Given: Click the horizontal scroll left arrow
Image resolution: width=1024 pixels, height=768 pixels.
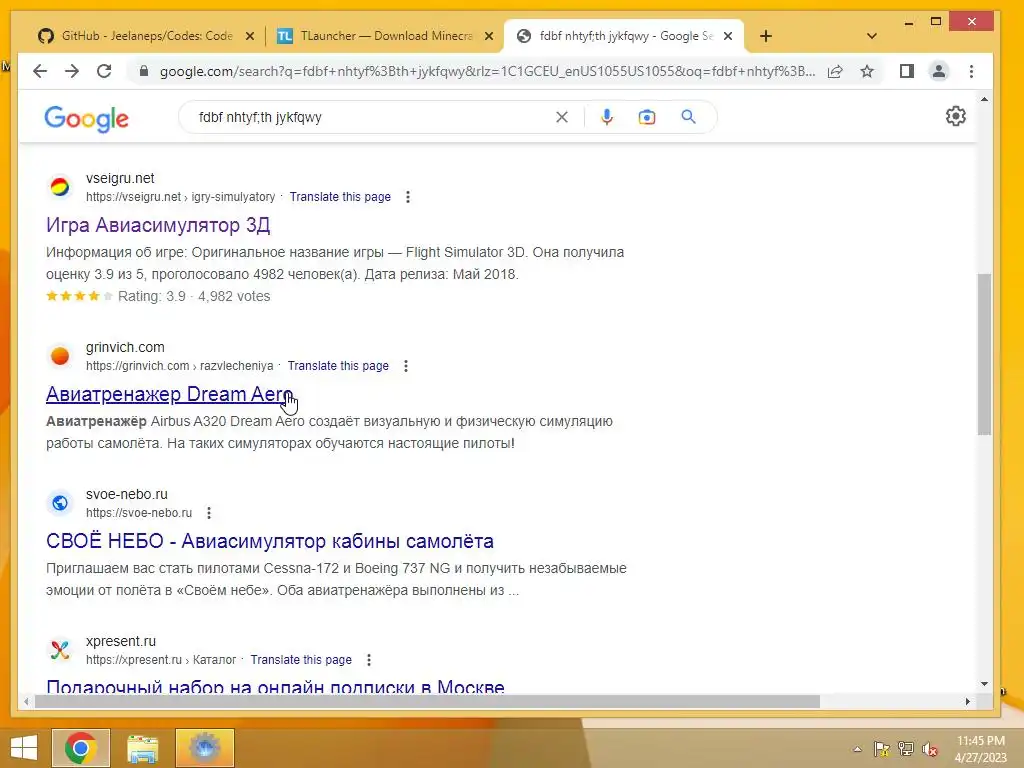Looking at the screenshot, I should (x=26, y=701).
